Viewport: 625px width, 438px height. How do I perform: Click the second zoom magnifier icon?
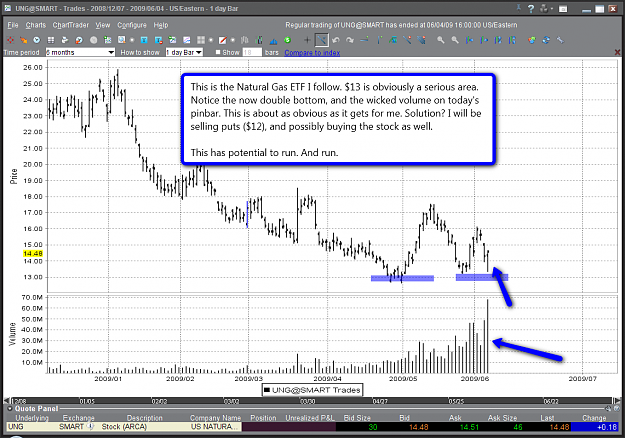(455, 40)
